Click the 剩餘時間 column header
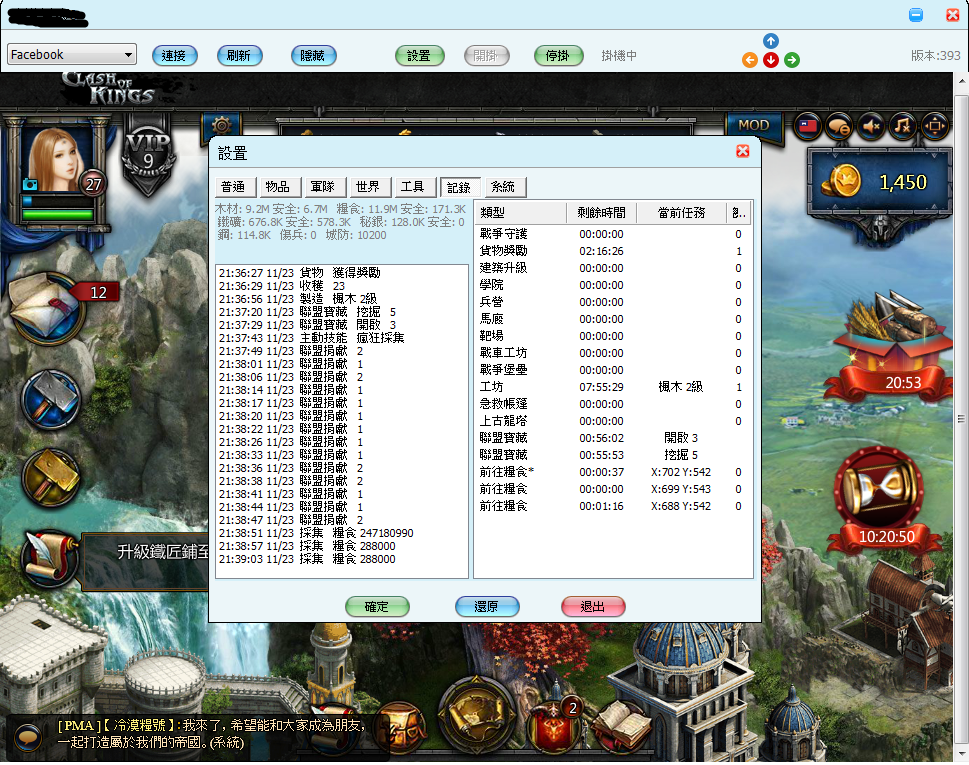The image size is (969, 765). point(601,213)
